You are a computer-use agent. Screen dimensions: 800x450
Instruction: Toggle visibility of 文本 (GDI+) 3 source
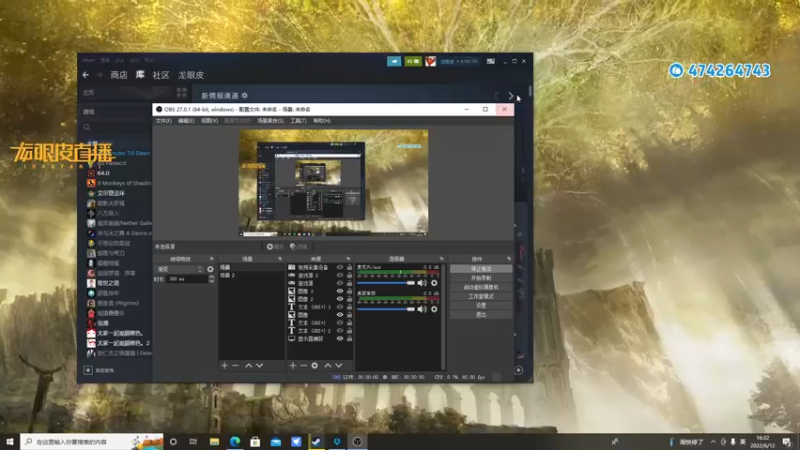(340, 307)
